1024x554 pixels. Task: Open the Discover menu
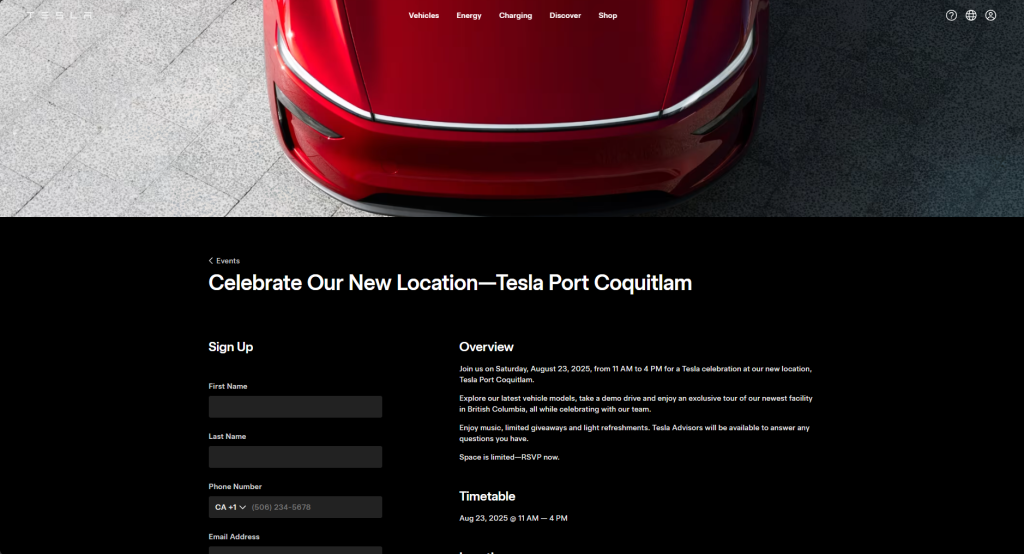[565, 16]
